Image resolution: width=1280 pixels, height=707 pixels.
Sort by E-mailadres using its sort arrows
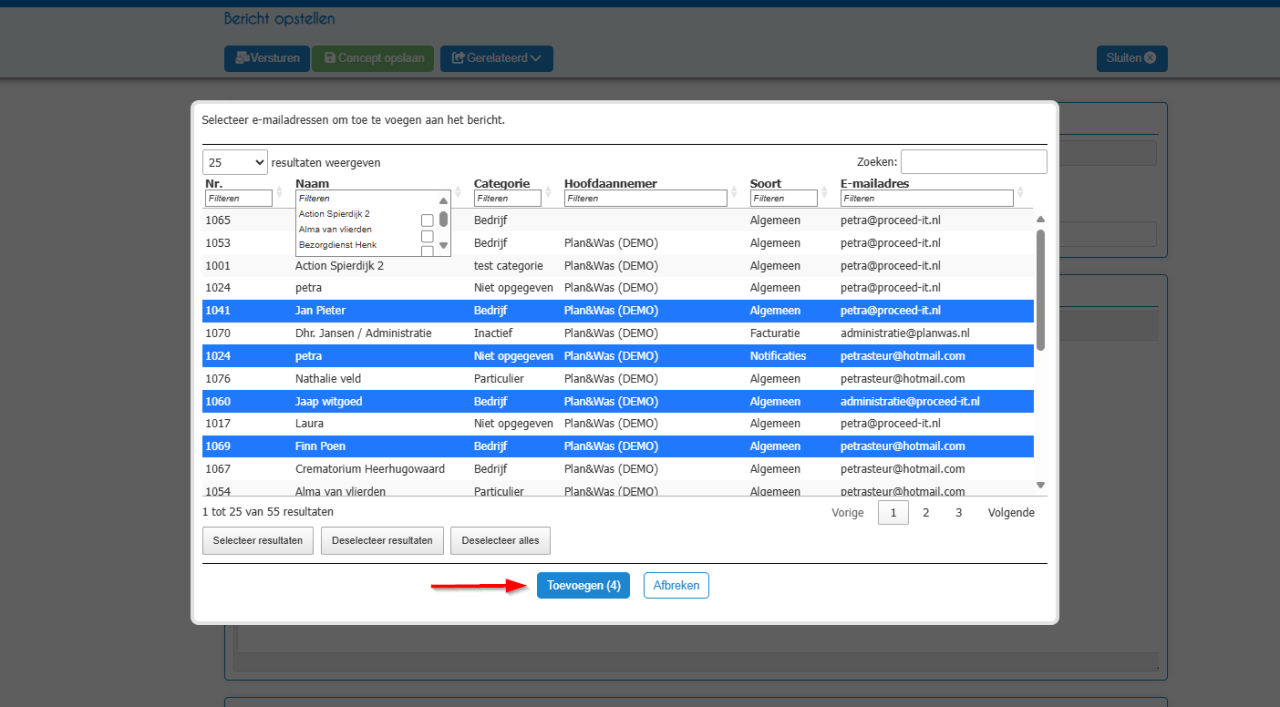[x=1021, y=192]
